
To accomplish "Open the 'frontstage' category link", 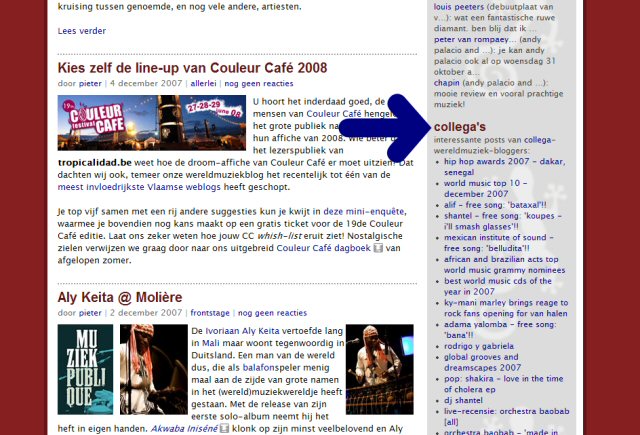I will [210, 313].
